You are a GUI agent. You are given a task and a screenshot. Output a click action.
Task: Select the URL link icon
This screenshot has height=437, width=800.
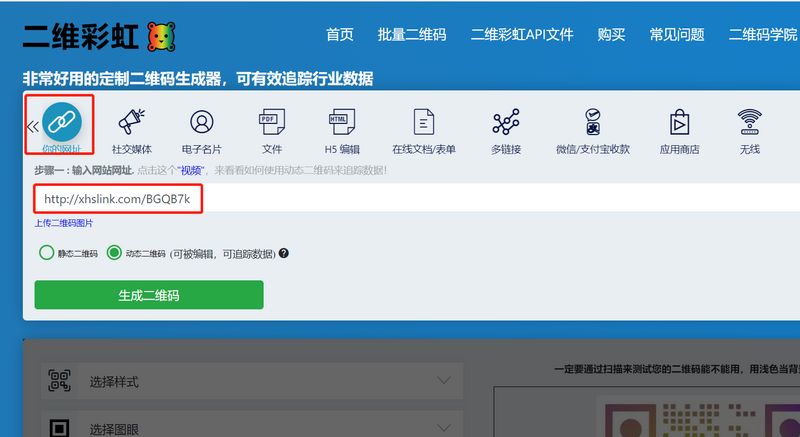click(x=62, y=122)
